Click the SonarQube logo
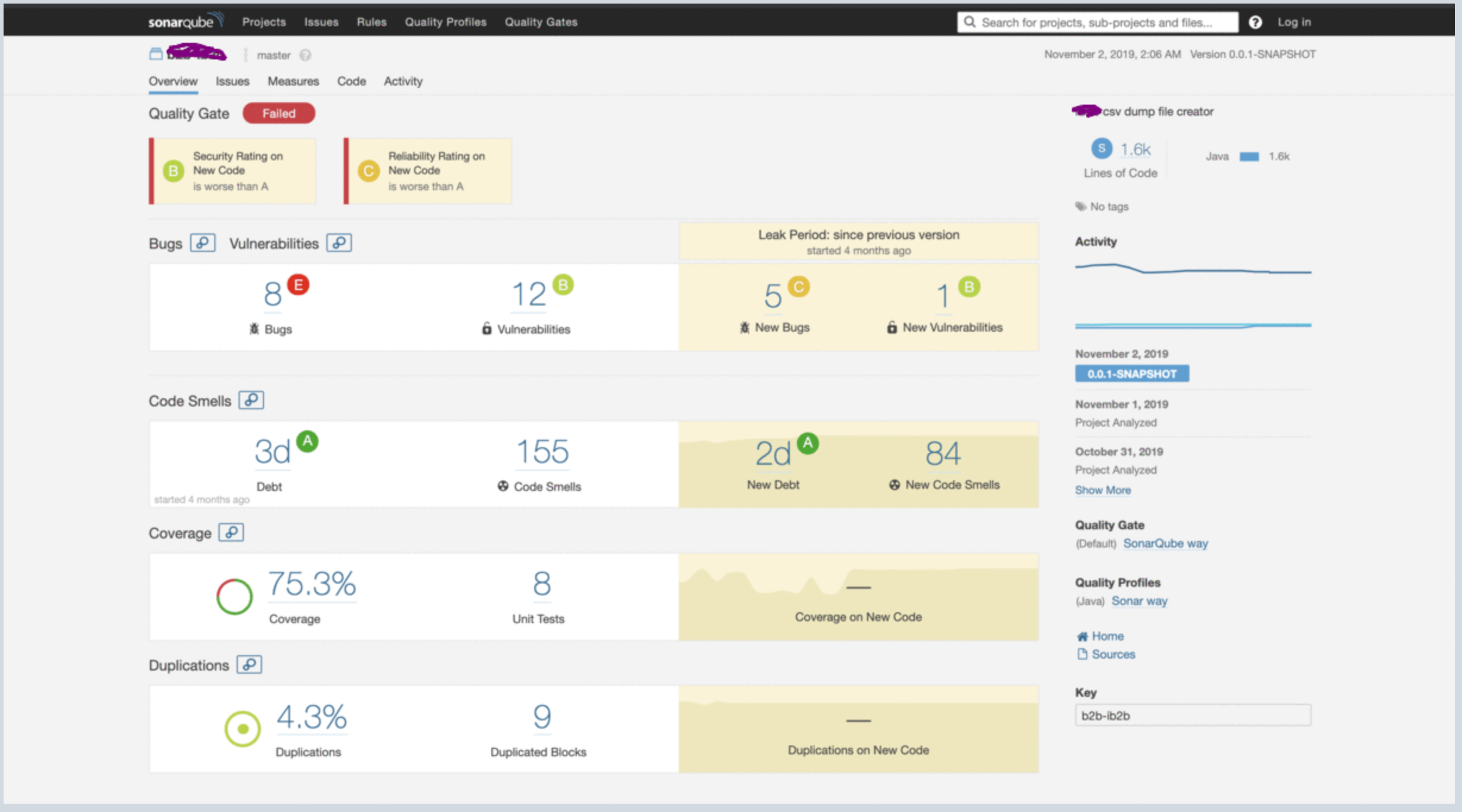The width and height of the screenshot is (1462, 812). [185, 21]
